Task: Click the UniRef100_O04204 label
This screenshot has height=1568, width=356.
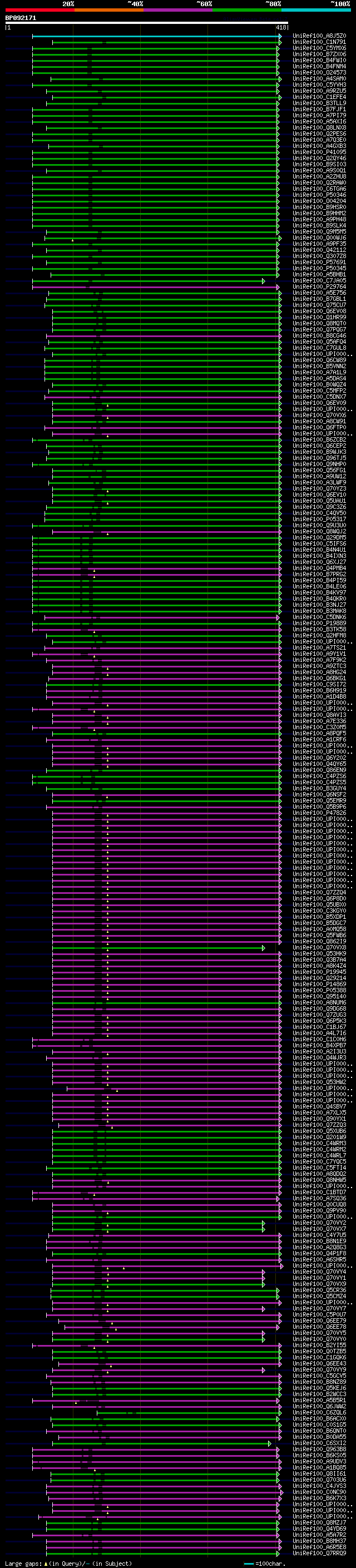Action: (319, 201)
